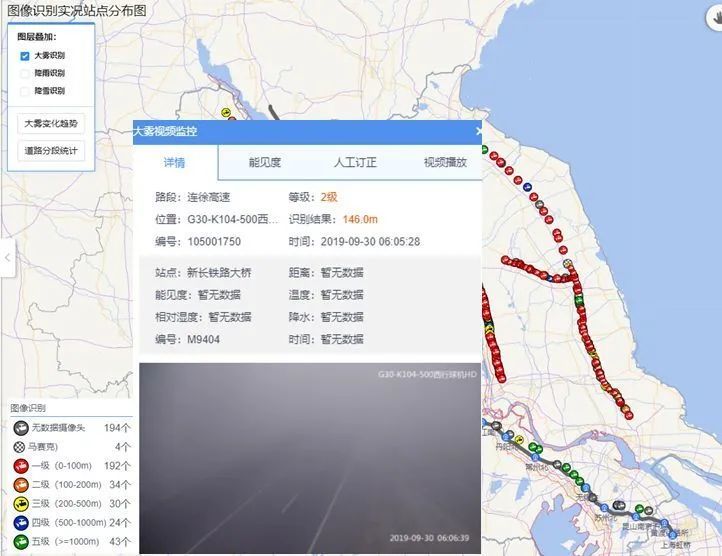Click the 一级 (0-100m) red legend icon
The image size is (722, 556).
pyautogui.click(x=21, y=466)
